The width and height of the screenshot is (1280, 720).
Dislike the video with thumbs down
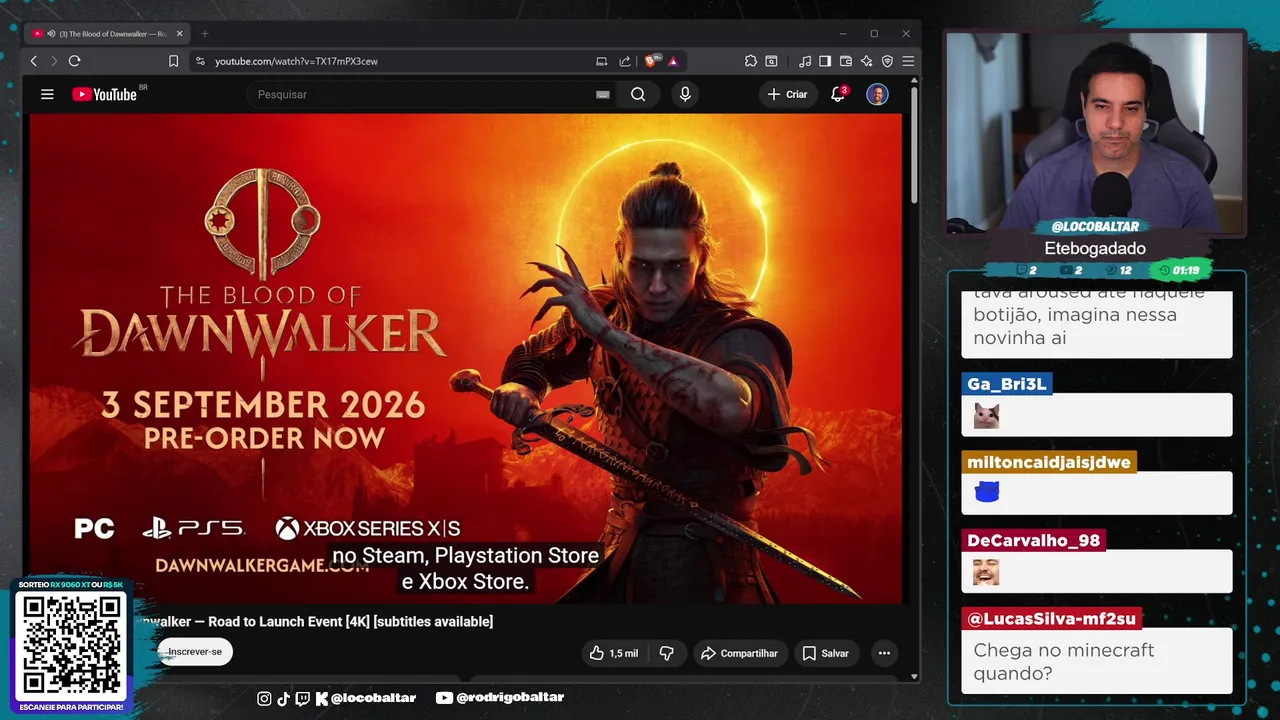pyautogui.click(x=667, y=653)
